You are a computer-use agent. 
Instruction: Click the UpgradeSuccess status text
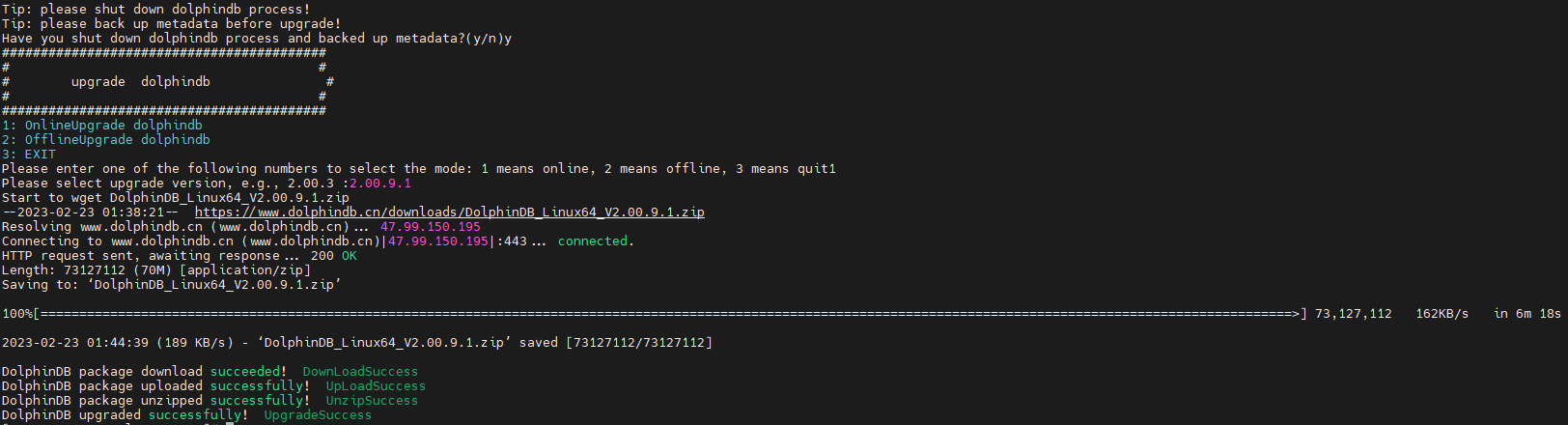click(x=318, y=415)
